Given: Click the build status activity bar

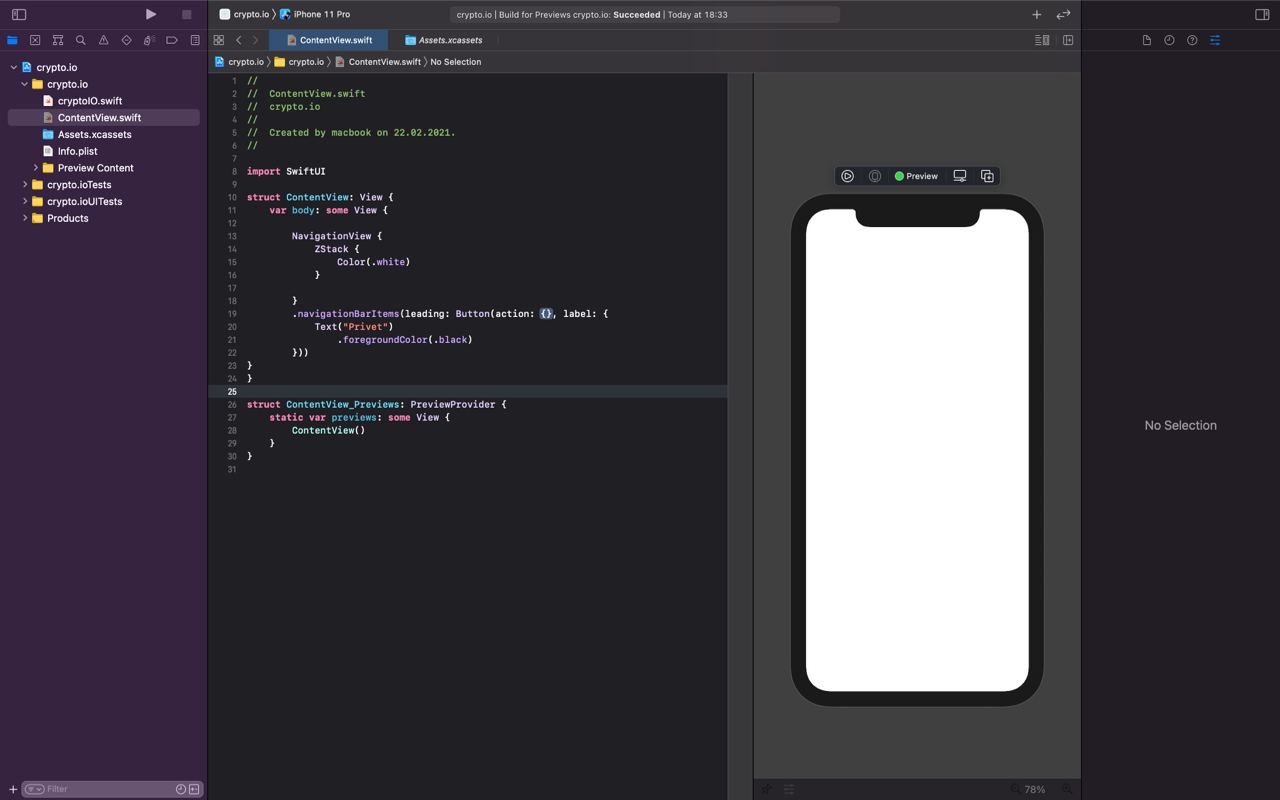Looking at the screenshot, I should tap(644, 14).
